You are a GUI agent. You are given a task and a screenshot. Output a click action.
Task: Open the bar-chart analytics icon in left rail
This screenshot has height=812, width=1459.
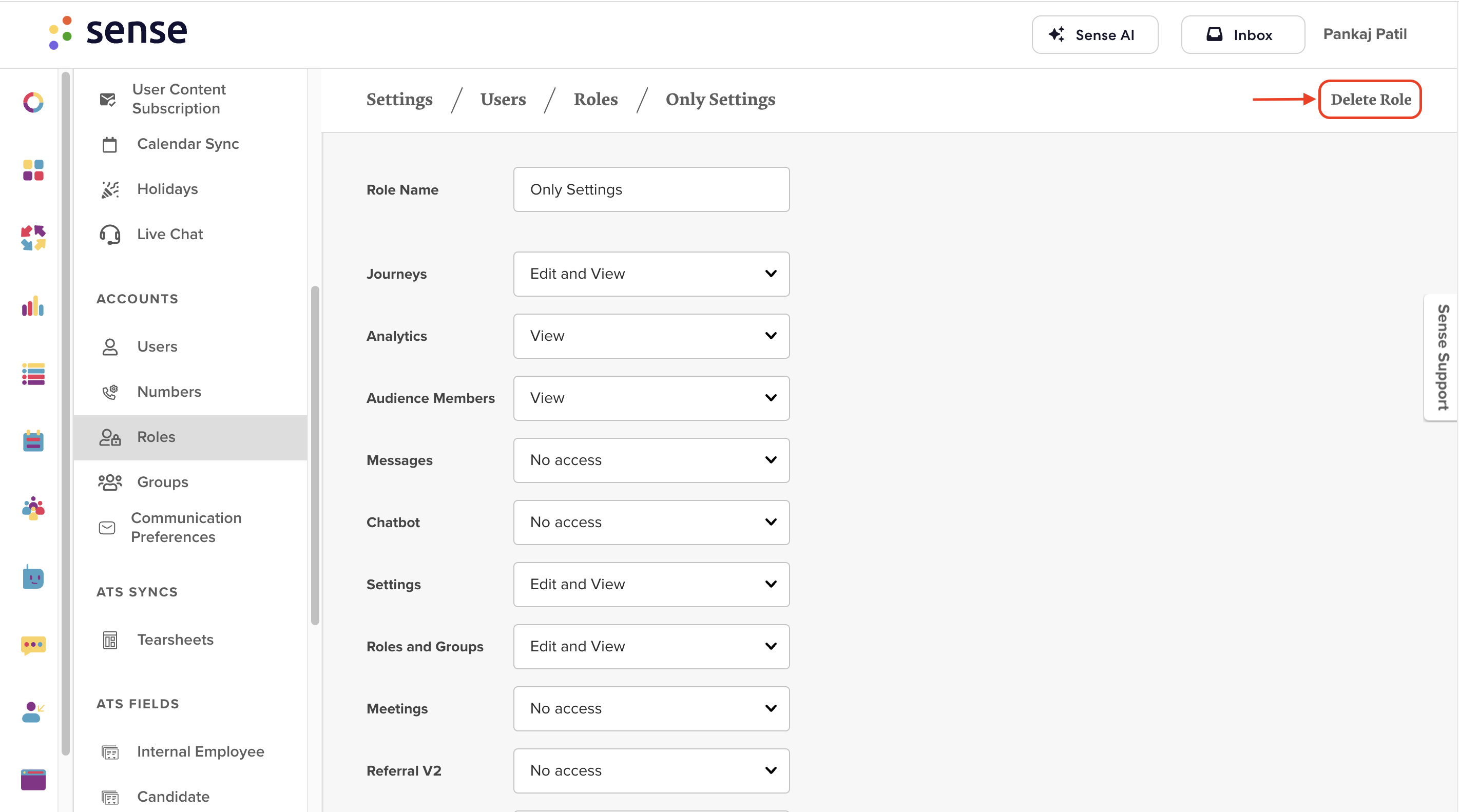[33, 306]
